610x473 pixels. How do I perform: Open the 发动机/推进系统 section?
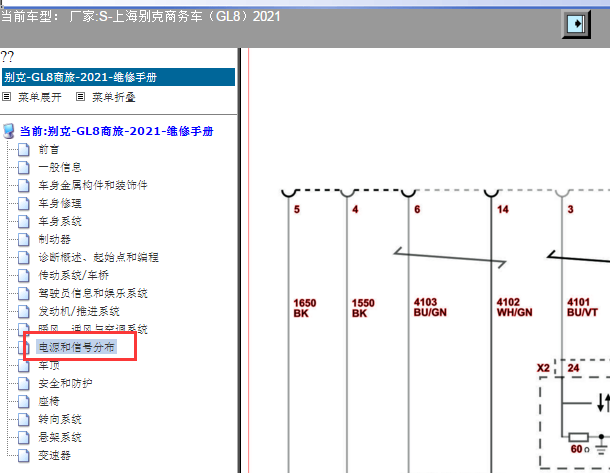(79, 311)
